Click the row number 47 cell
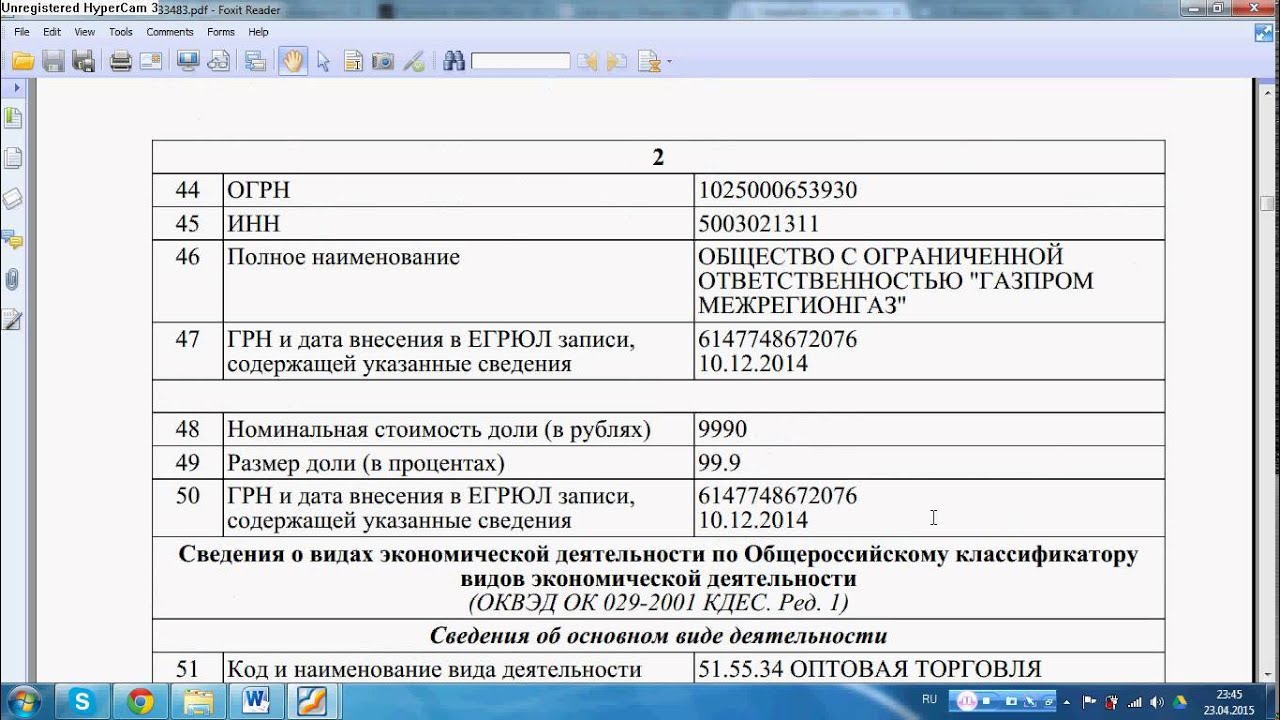The width and height of the screenshot is (1280, 720). (x=187, y=351)
